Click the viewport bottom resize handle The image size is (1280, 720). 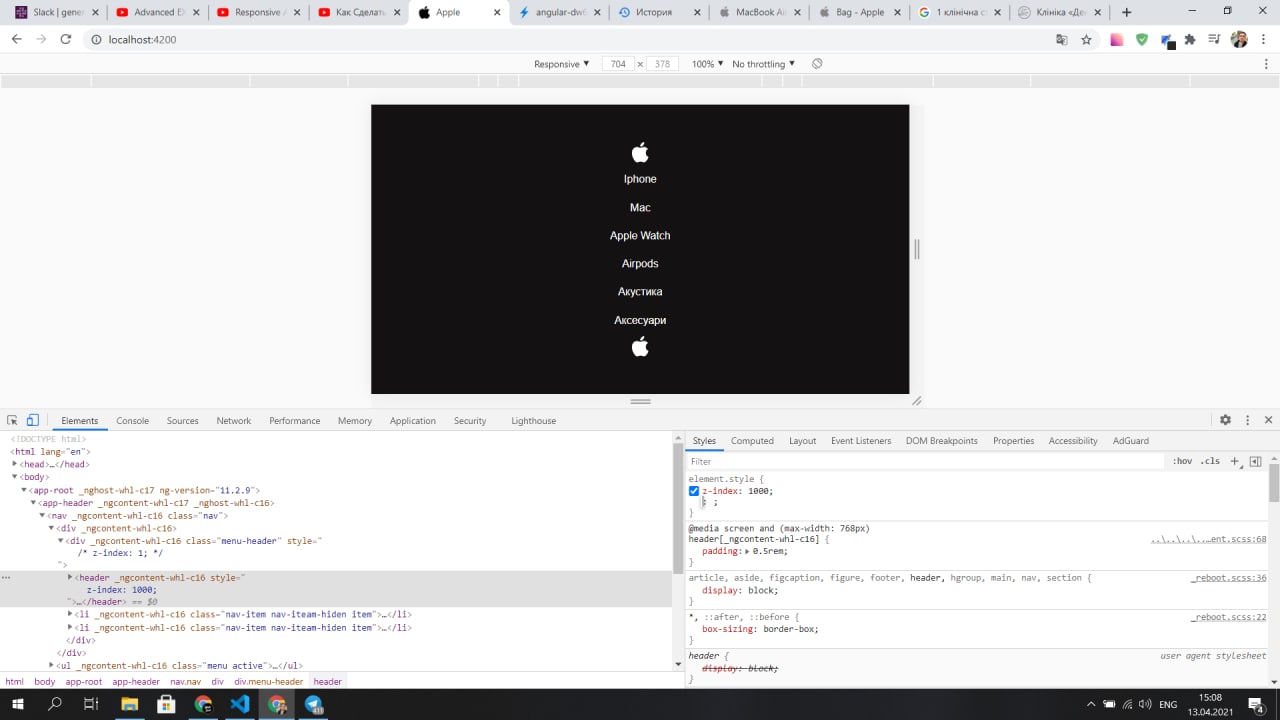(640, 401)
